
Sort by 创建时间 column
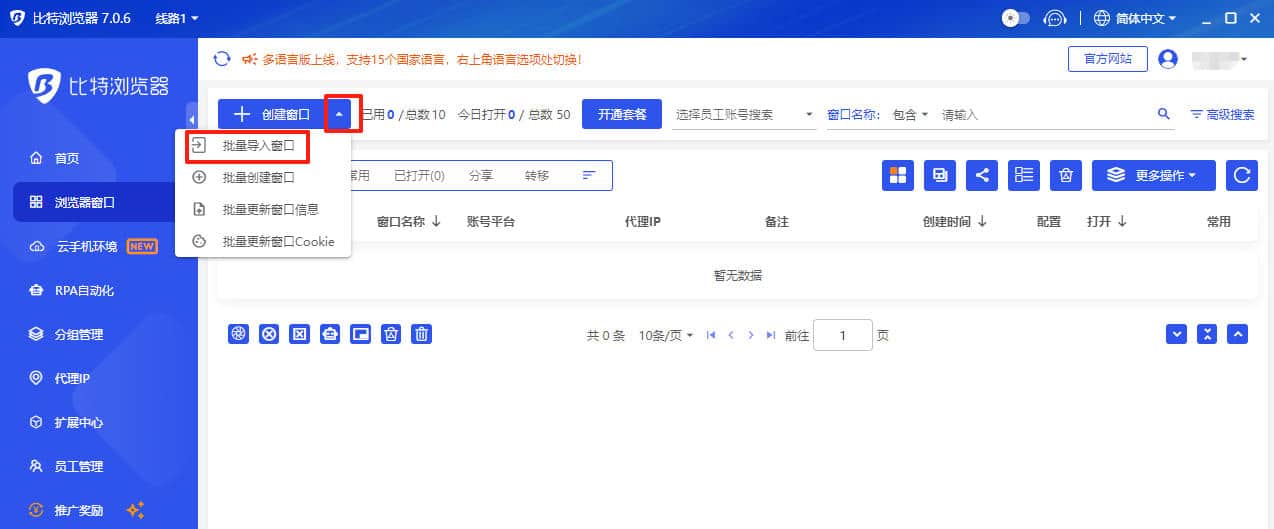[954, 222]
